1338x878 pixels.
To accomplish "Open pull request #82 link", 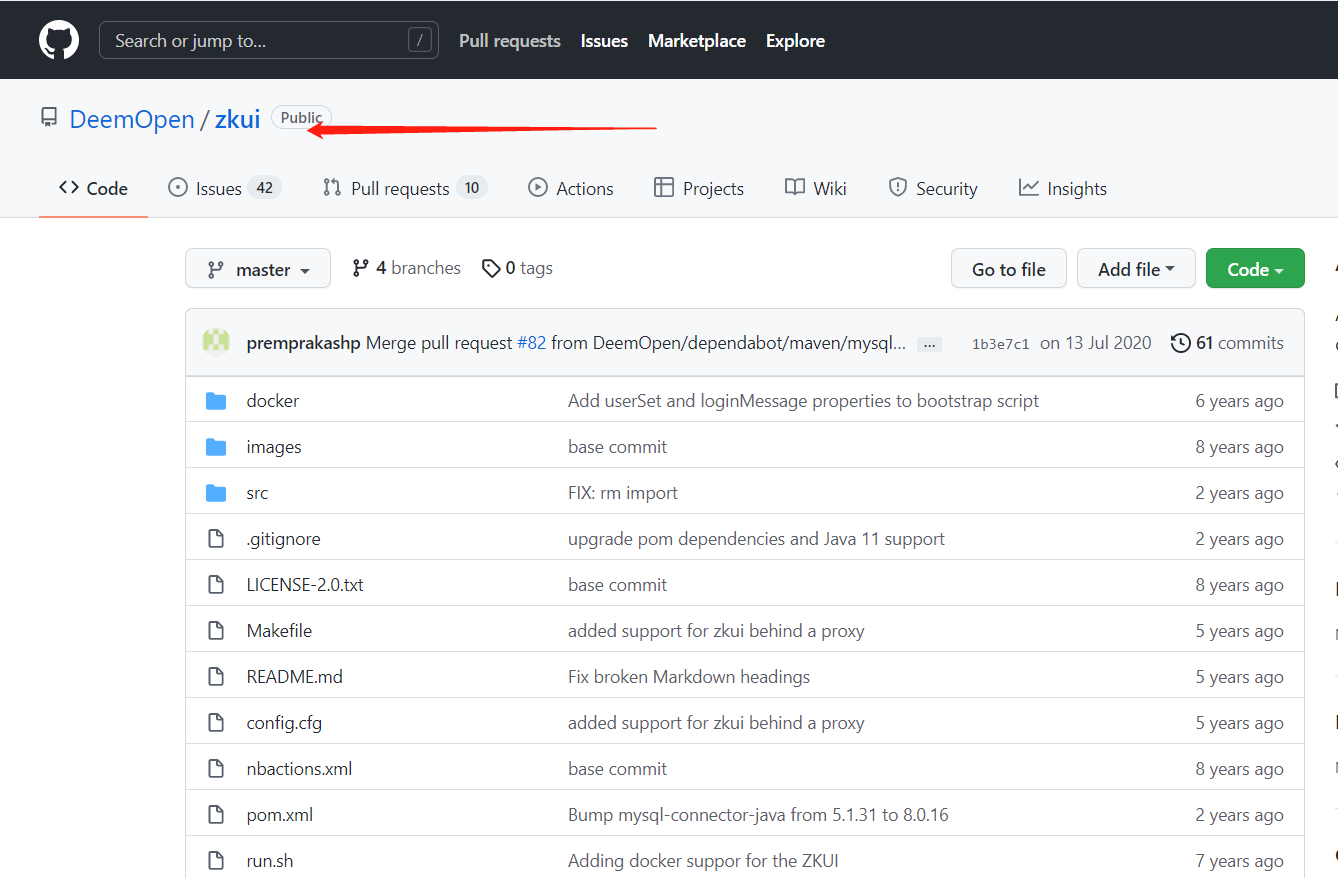I will tap(531, 343).
